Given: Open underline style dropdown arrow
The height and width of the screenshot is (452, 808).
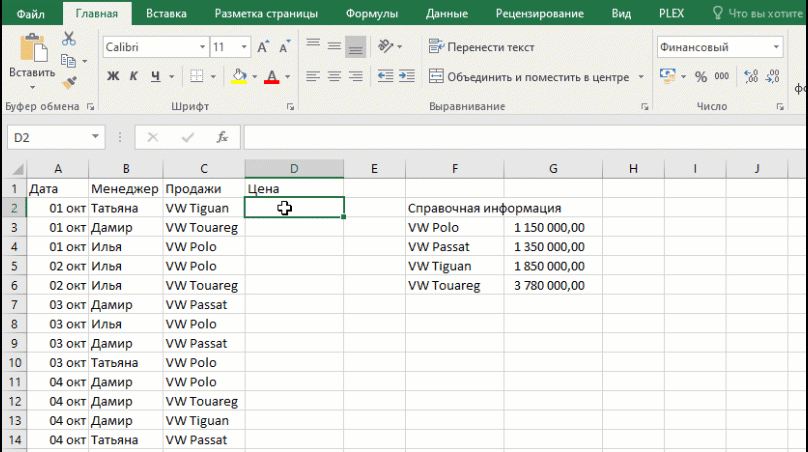Looking at the screenshot, I should click(x=172, y=77).
